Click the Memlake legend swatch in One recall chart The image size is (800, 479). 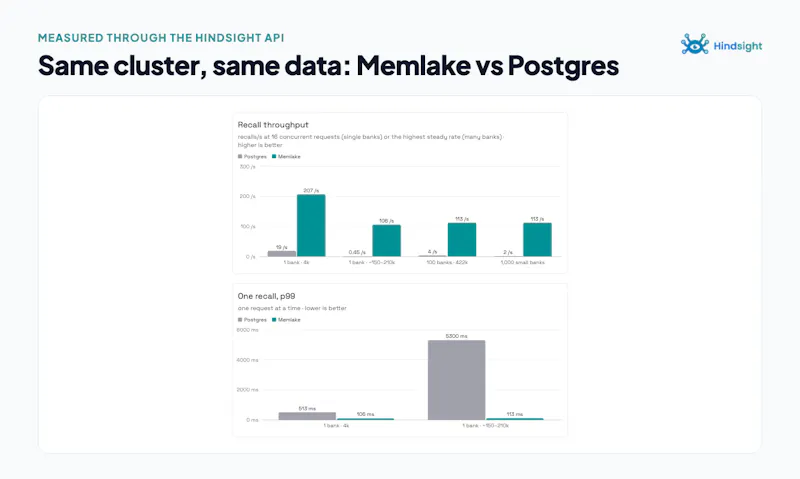click(274, 320)
